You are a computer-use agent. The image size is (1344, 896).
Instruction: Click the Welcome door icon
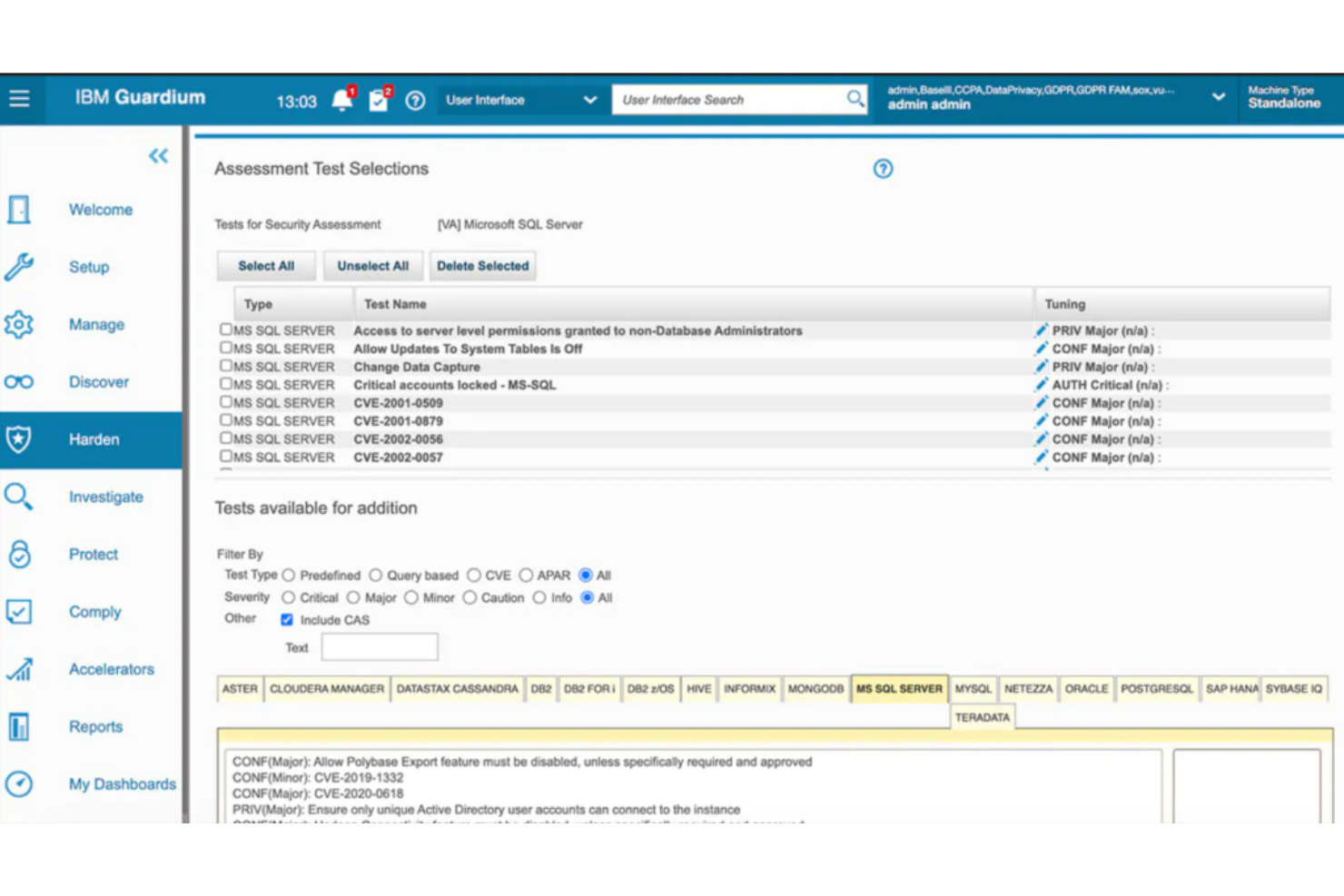click(19, 210)
